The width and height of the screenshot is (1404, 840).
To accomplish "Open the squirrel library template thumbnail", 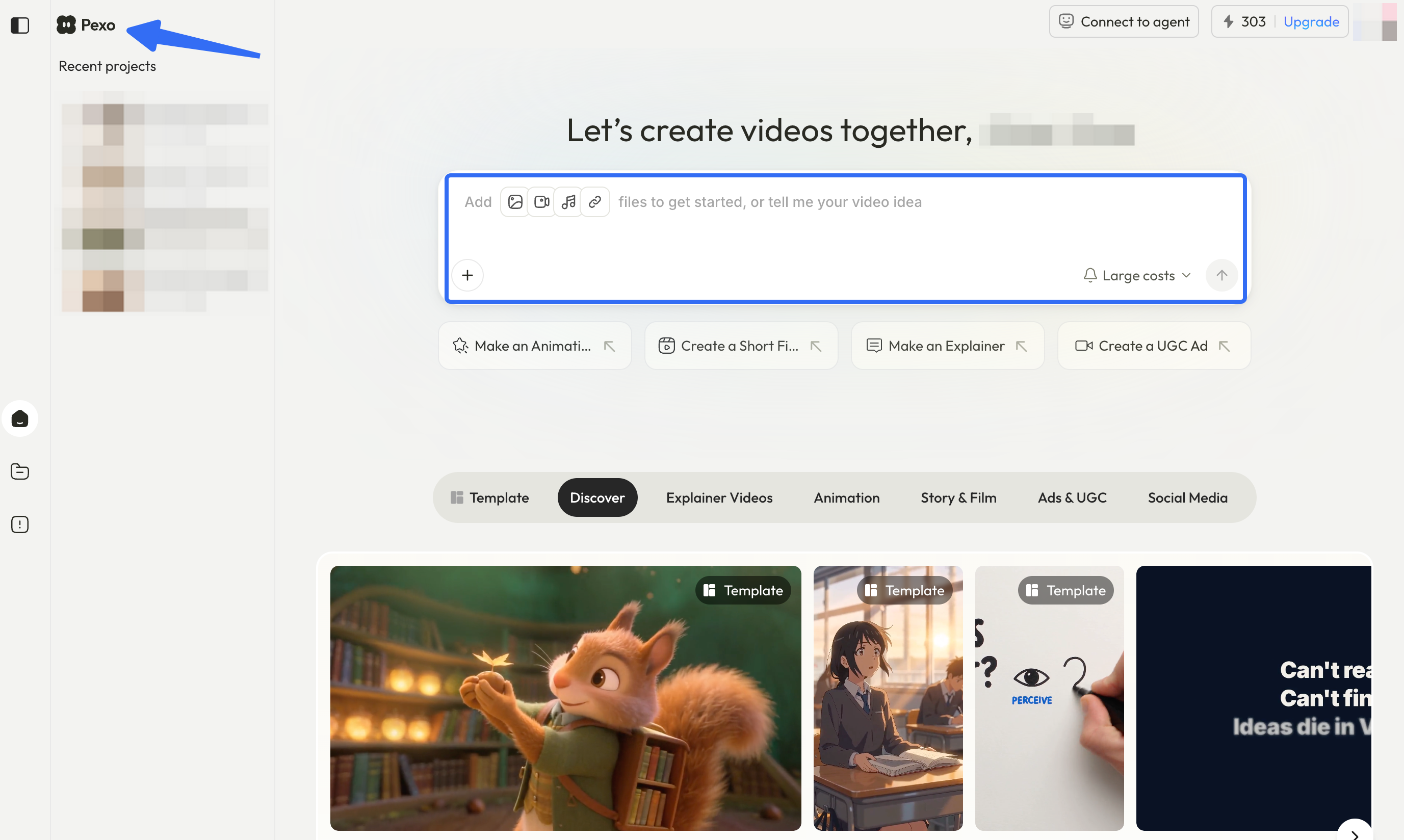I will 565,698.
